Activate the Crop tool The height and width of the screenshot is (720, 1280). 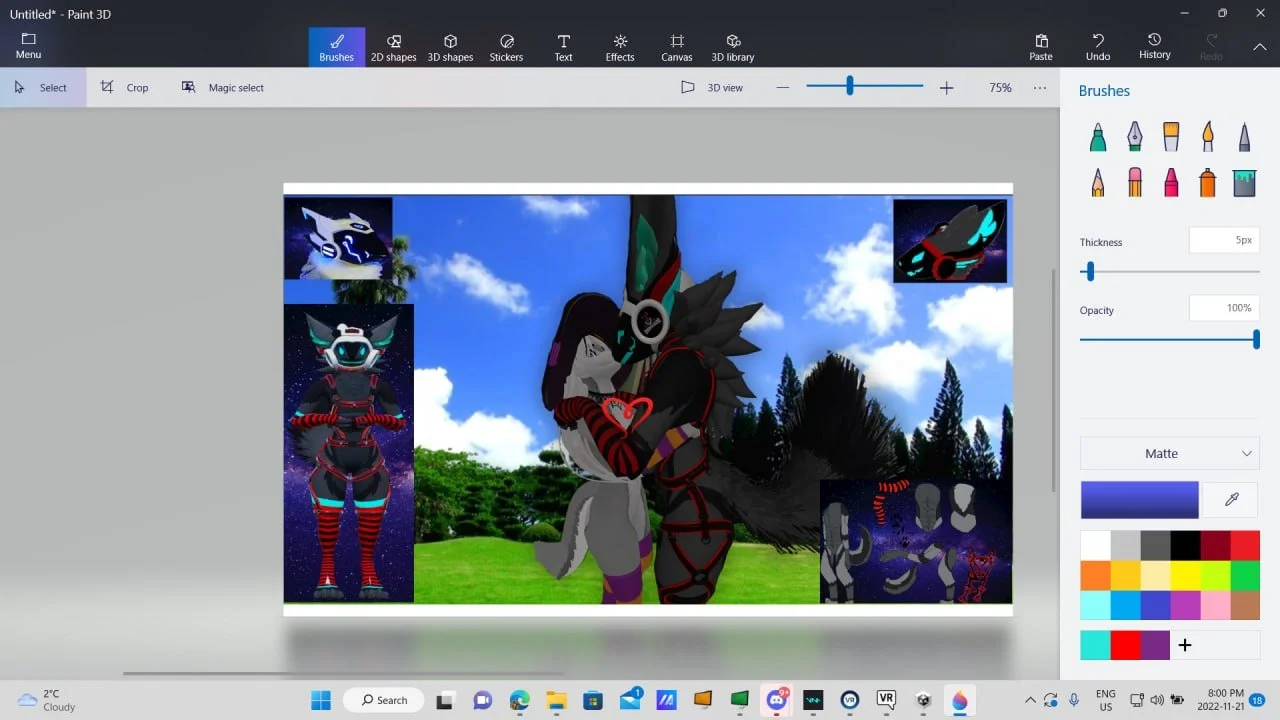125,88
